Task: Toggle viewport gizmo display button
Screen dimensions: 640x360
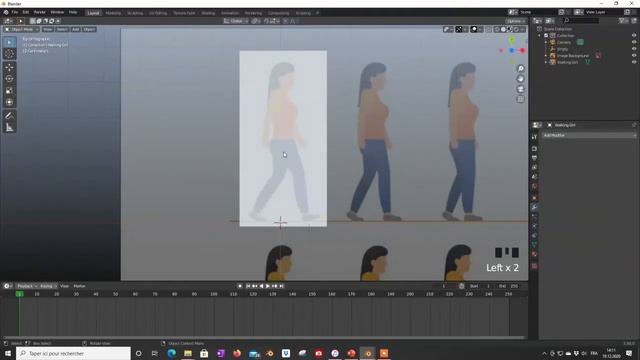Action: pos(459,29)
